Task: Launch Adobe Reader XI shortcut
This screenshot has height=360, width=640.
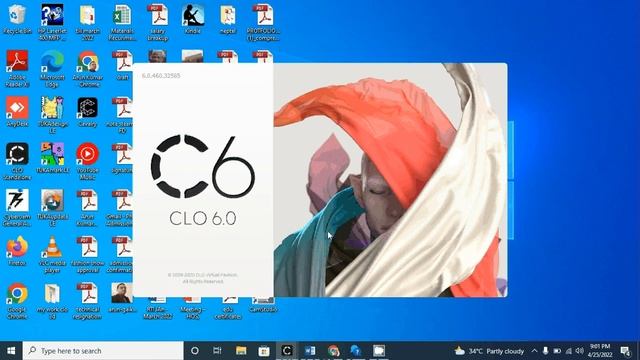Action: pos(17,68)
